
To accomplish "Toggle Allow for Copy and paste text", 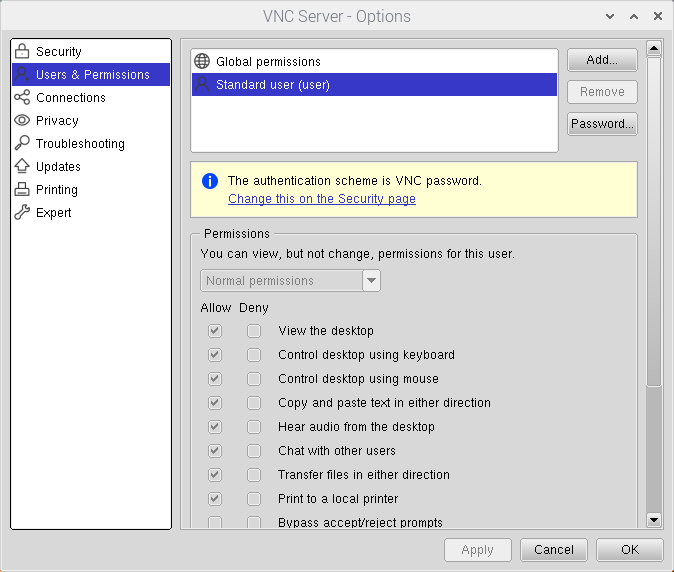I will click(x=215, y=403).
